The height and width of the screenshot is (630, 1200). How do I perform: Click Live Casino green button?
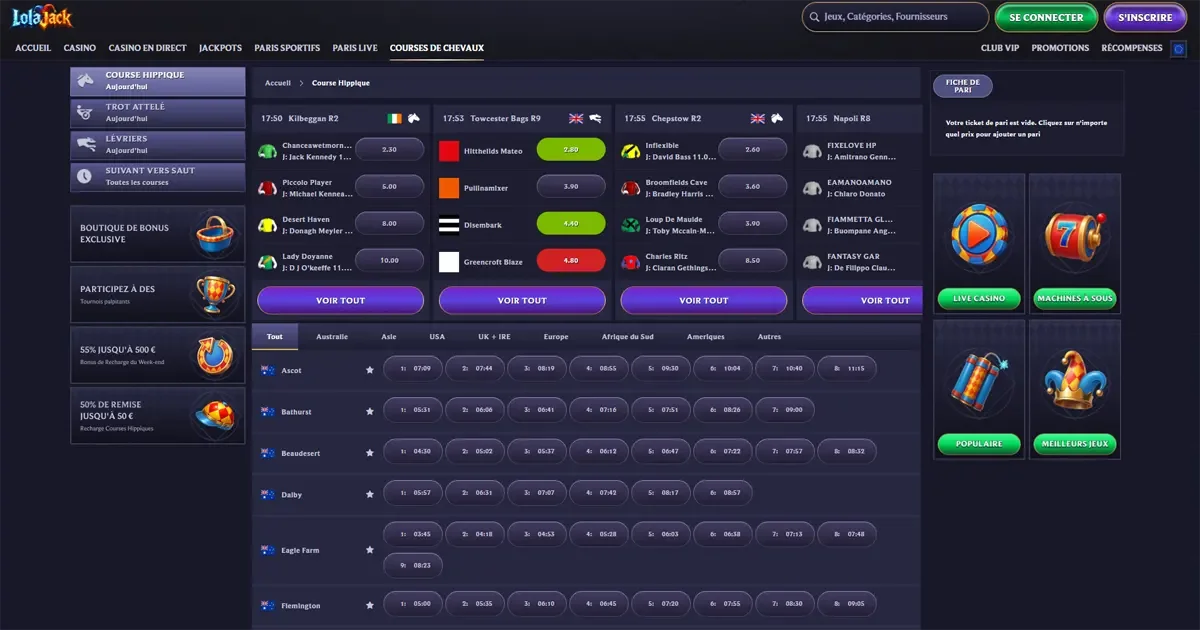pos(979,298)
